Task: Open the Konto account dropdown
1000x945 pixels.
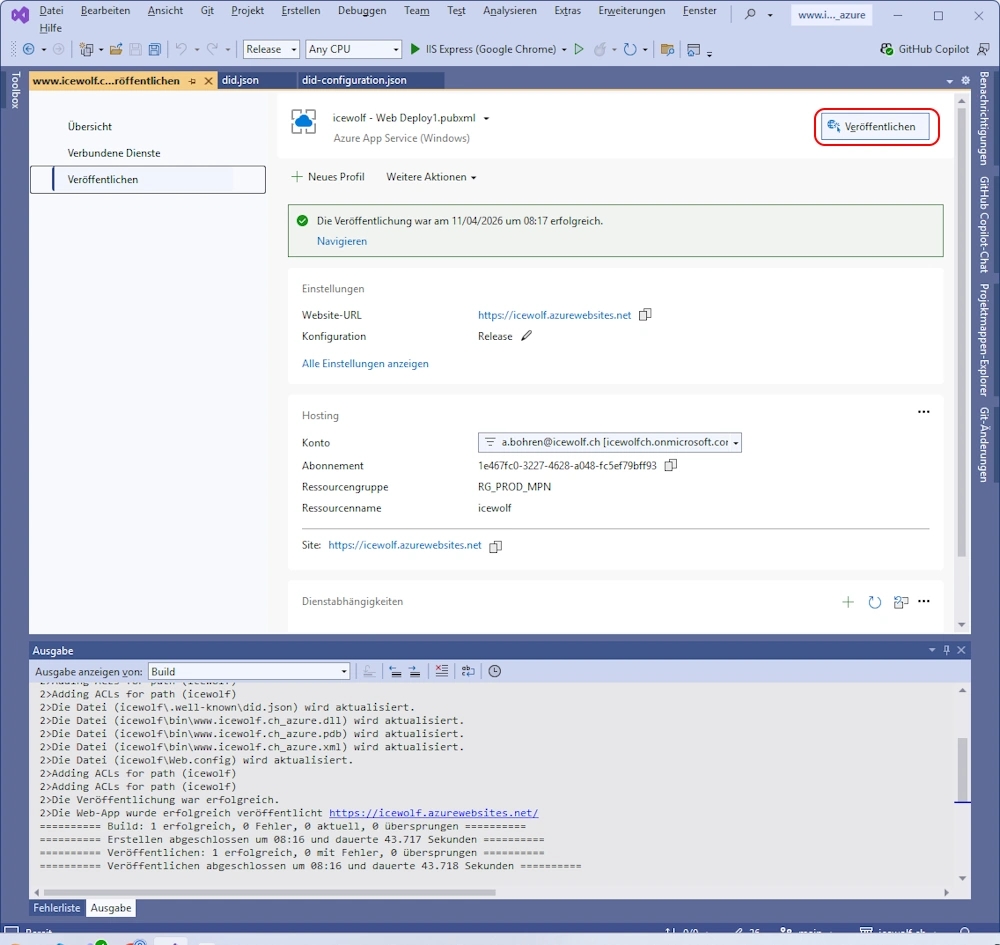Action: 736,442
